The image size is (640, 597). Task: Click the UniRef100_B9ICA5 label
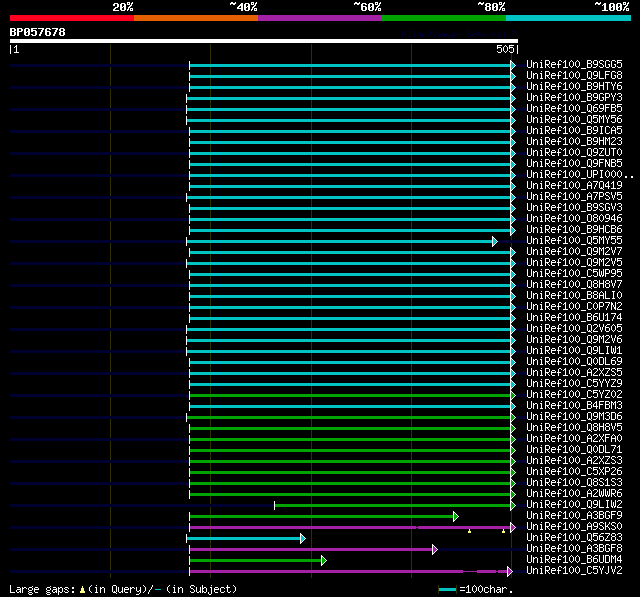pyautogui.click(x=574, y=131)
